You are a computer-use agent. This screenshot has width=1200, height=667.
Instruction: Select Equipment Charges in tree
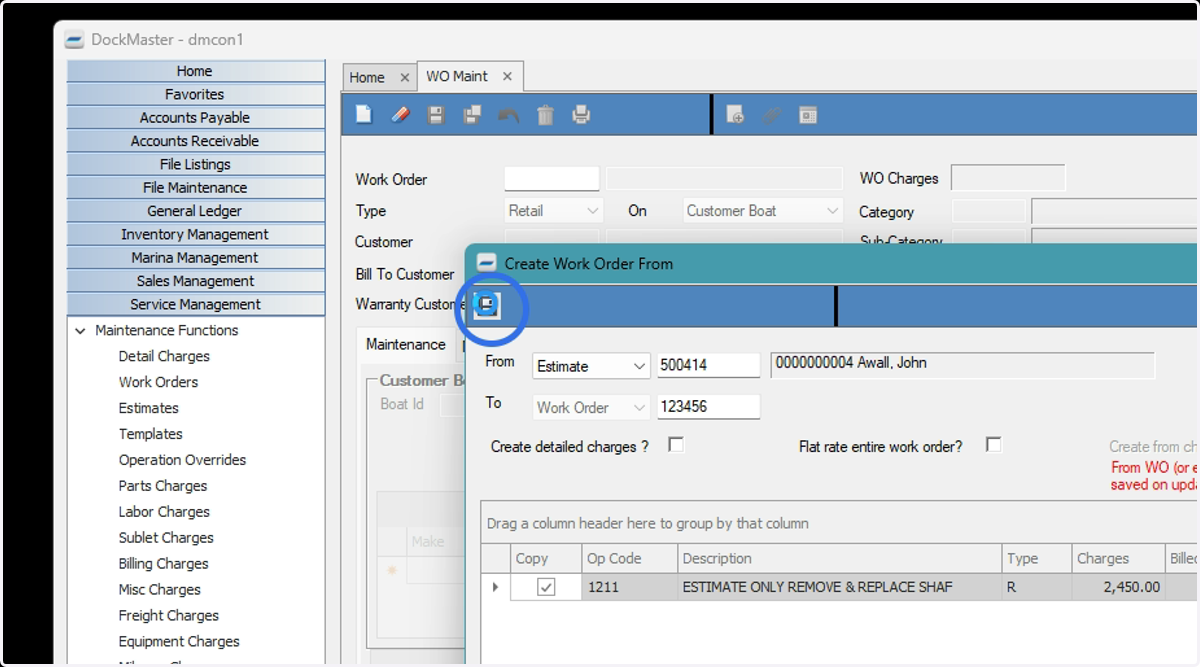[179, 642]
